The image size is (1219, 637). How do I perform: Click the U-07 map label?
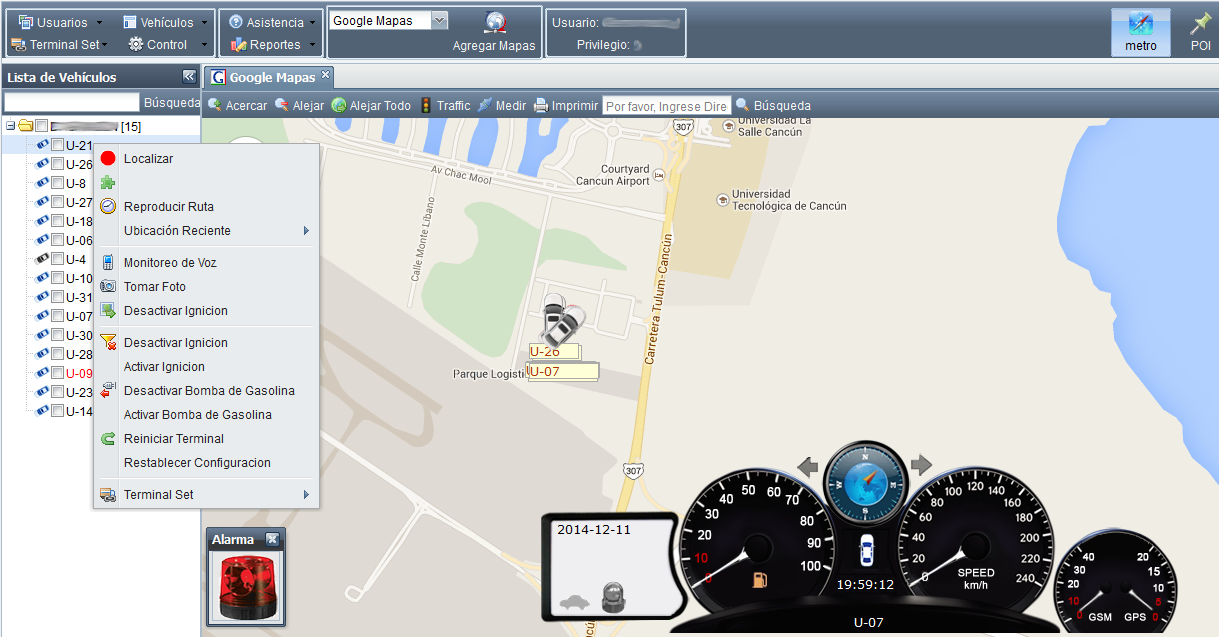click(x=562, y=371)
